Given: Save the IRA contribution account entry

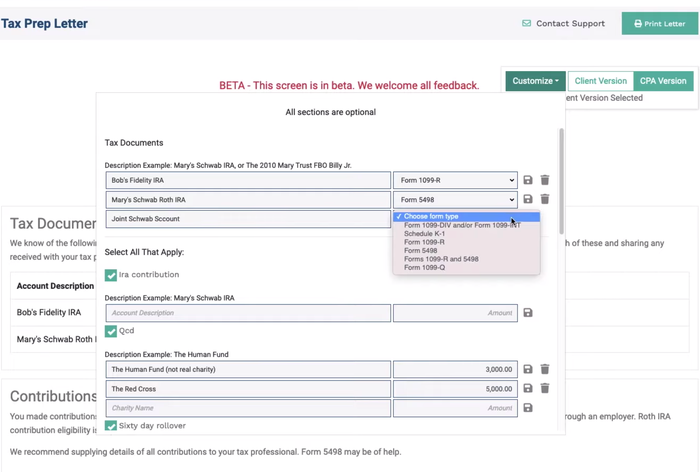Looking at the screenshot, I should click(528, 313).
